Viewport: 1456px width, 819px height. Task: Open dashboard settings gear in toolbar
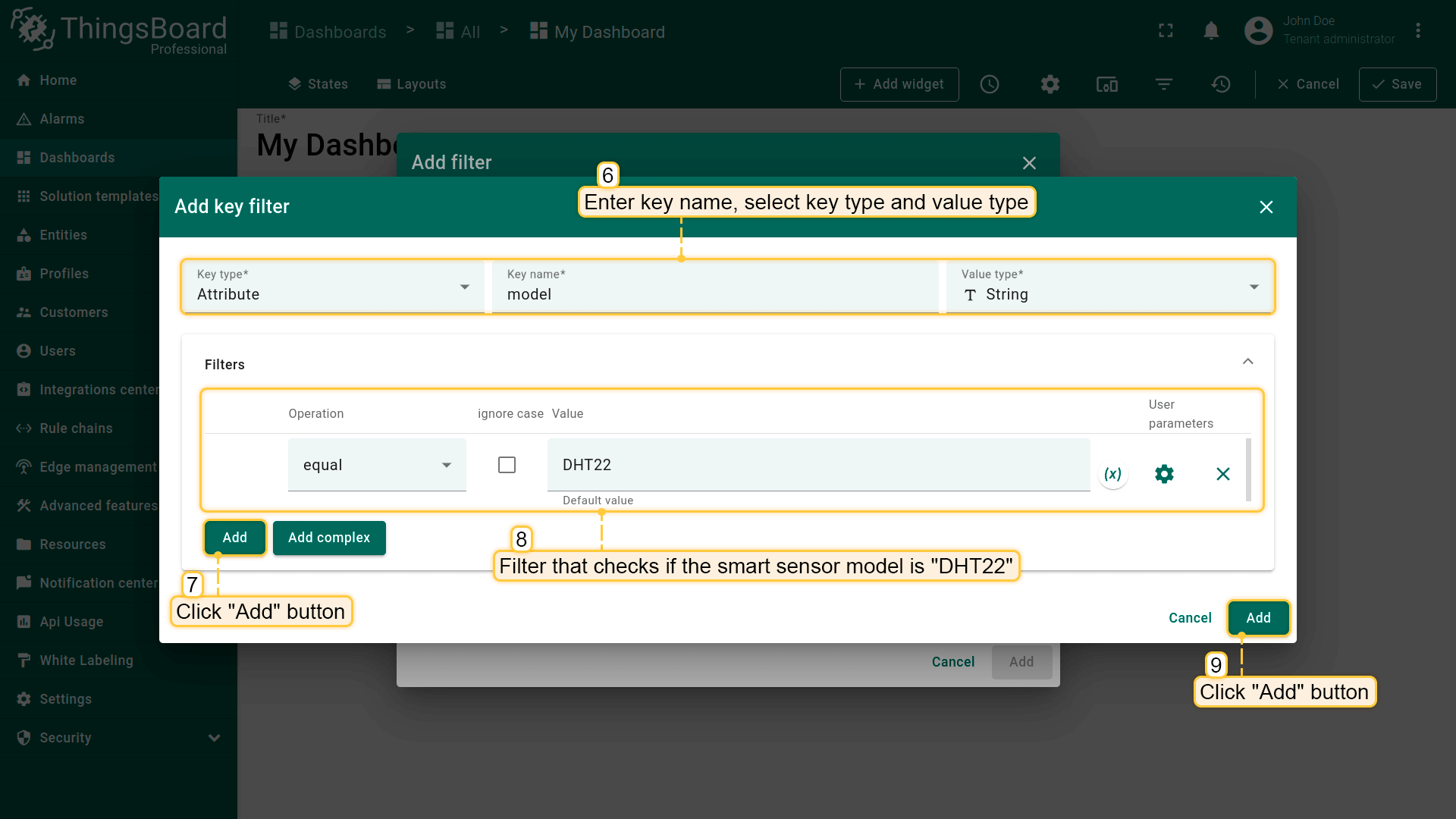tap(1050, 84)
